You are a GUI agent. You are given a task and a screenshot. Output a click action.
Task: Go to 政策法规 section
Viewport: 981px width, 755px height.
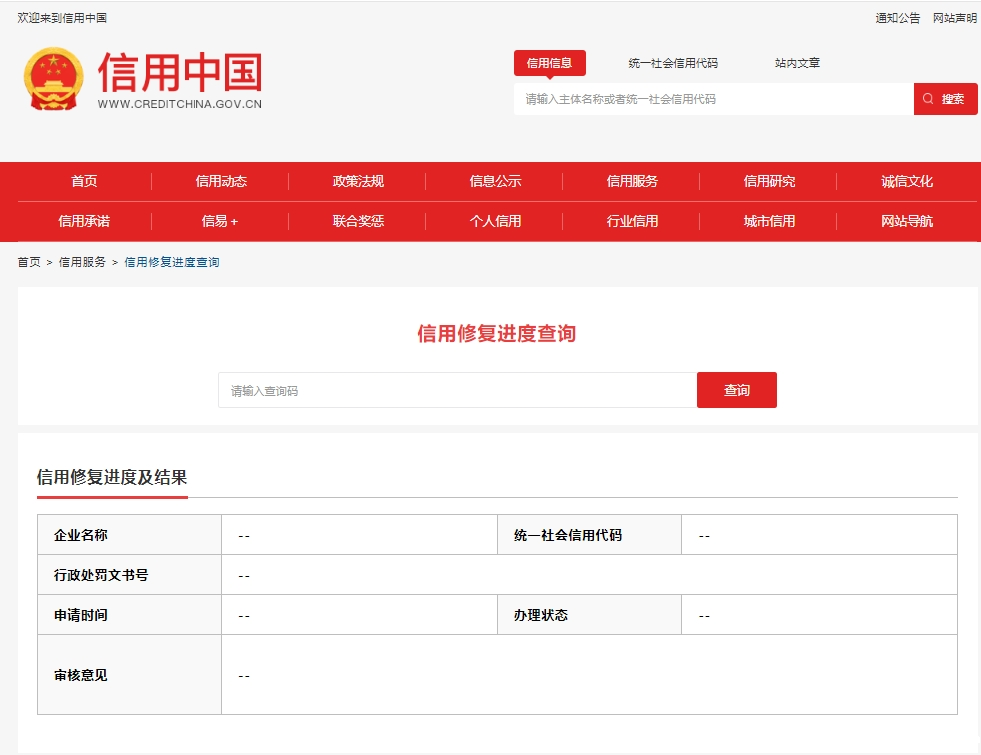[x=358, y=181]
